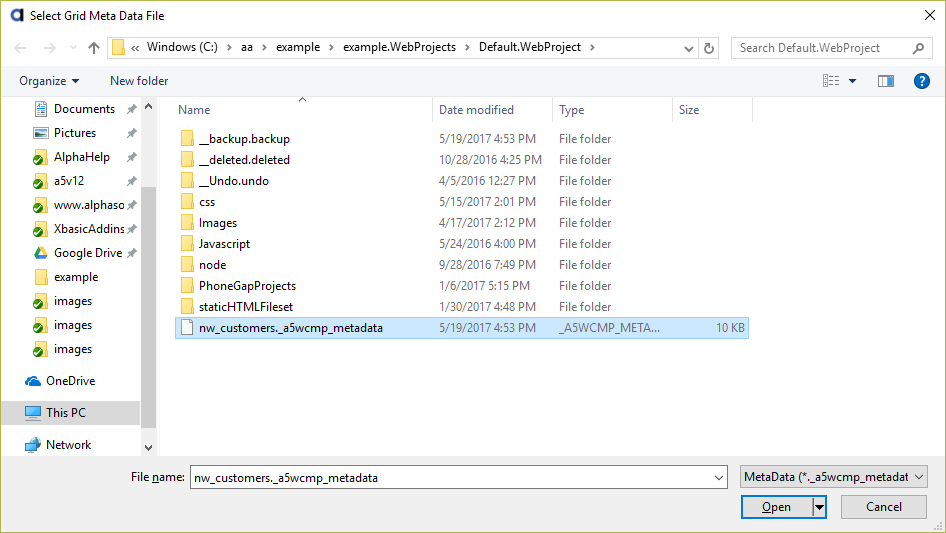Go back with the left arrow

coord(21,48)
